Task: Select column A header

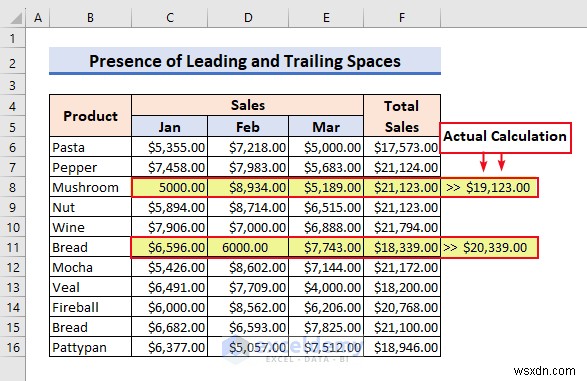Action: click(x=38, y=18)
